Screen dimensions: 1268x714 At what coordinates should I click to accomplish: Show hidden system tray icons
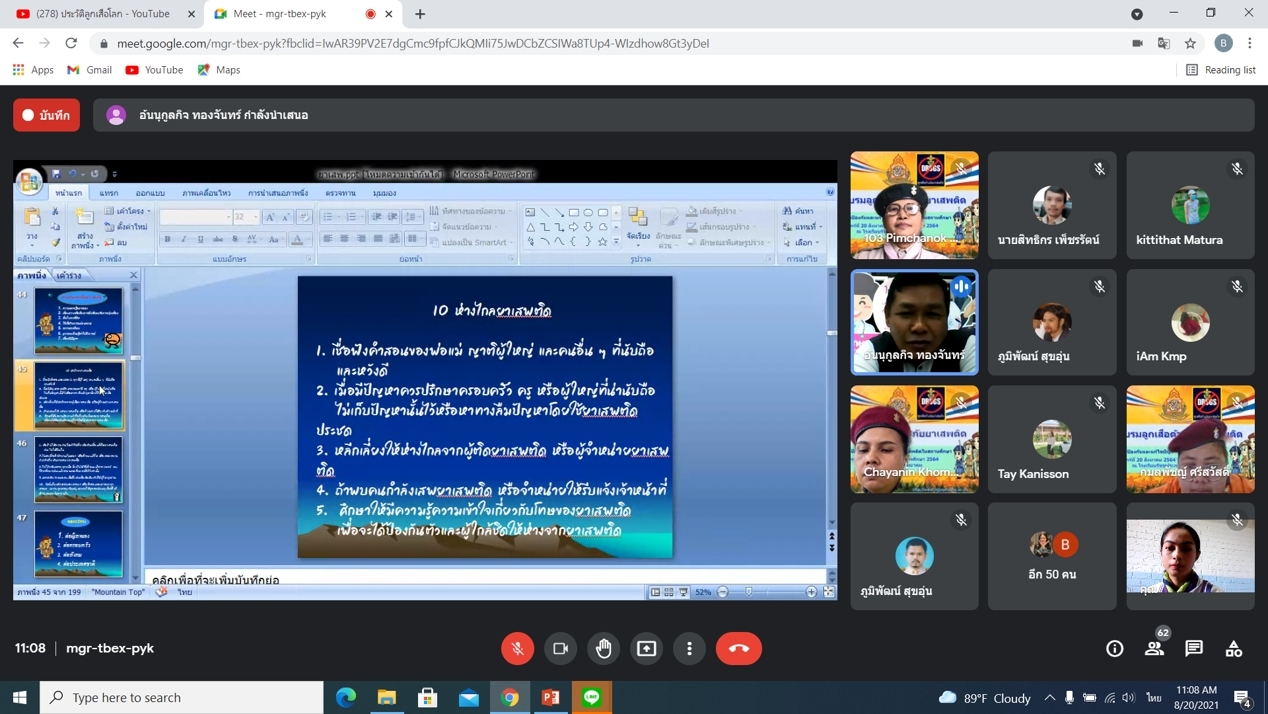pyautogui.click(x=1049, y=697)
